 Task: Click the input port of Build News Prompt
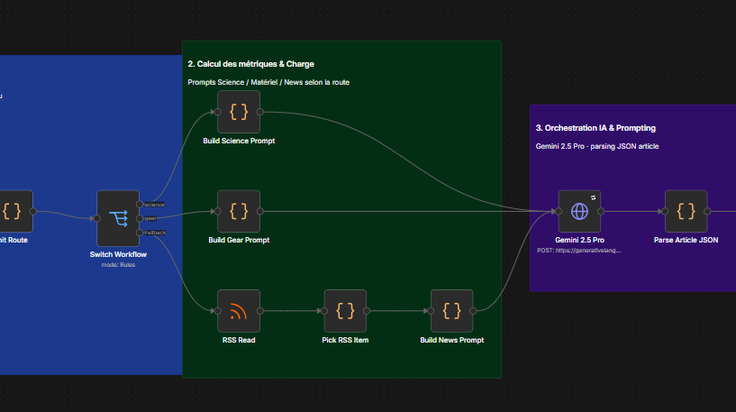(430, 311)
